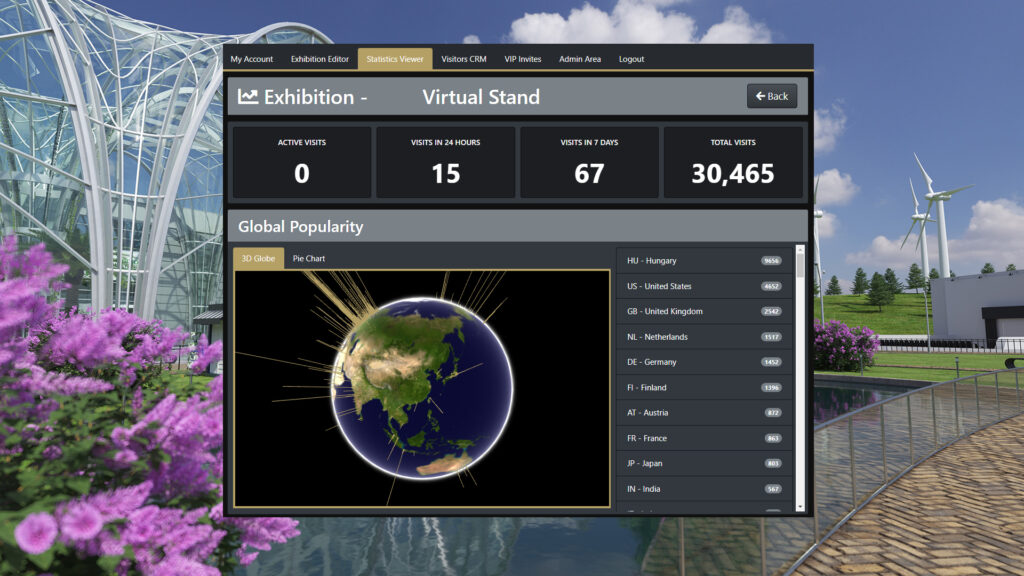Open the Visitors CRM tab
The image size is (1024, 576).
pyautogui.click(x=464, y=59)
